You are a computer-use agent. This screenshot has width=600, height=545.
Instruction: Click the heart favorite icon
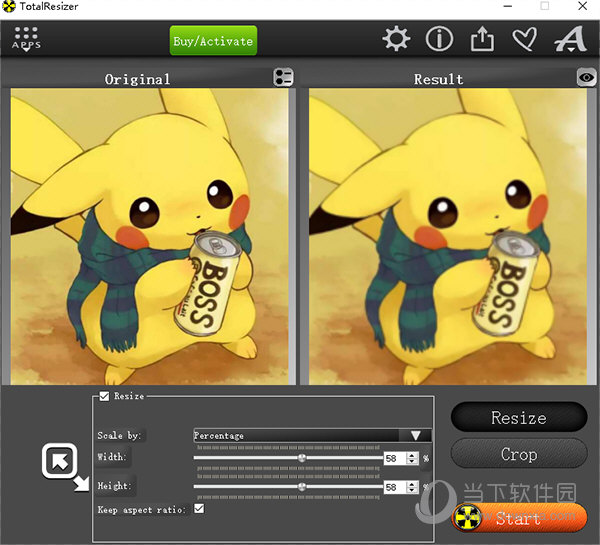point(524,39)
